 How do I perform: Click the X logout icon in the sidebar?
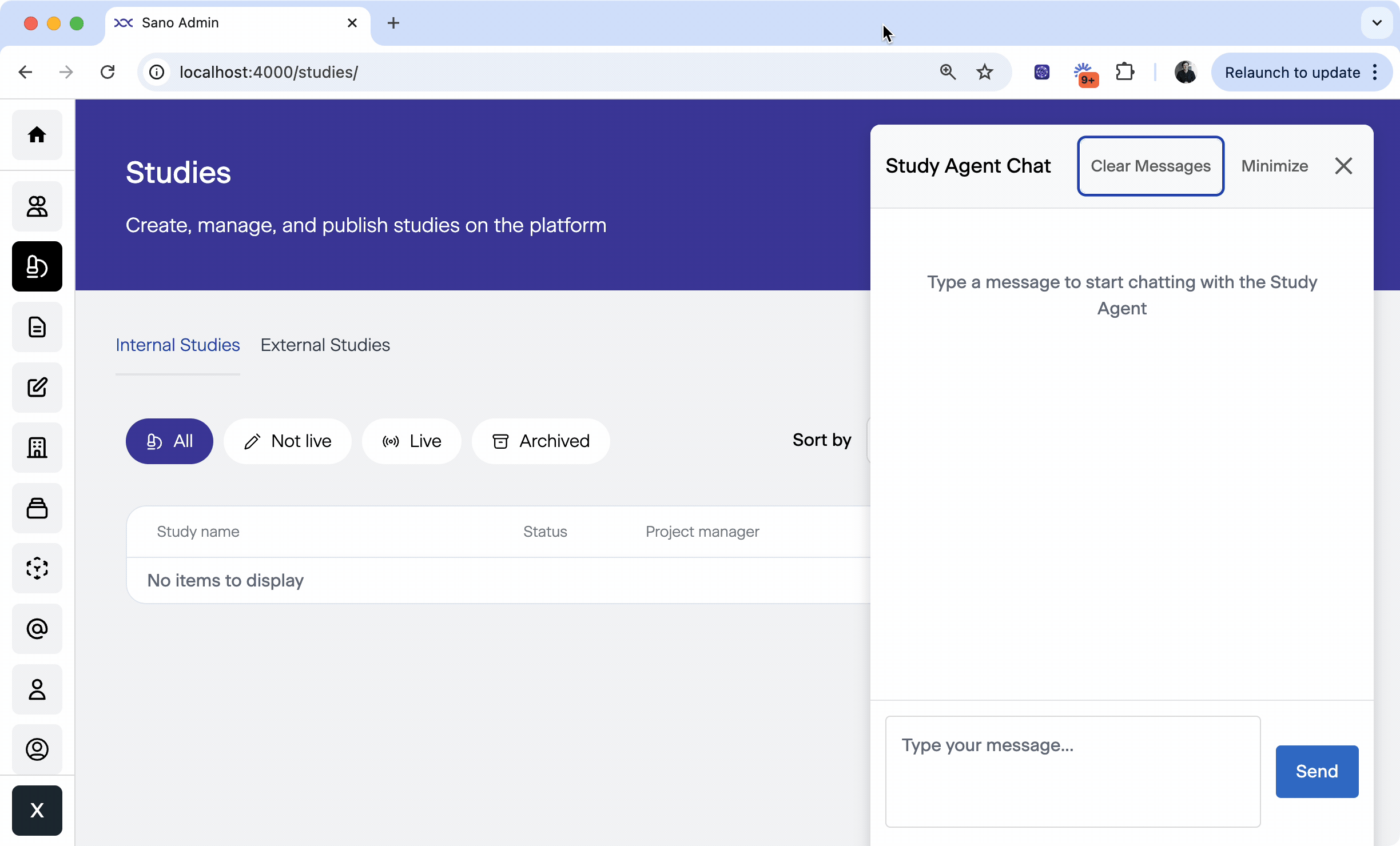(x=37, y=811)
